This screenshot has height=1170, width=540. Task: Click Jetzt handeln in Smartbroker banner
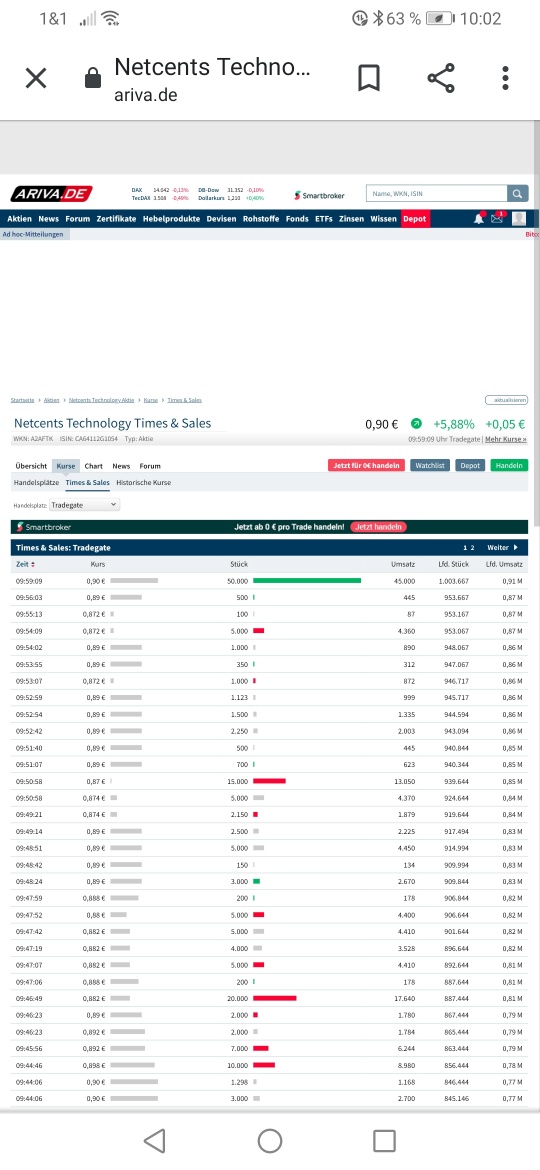tap(378, 527)
